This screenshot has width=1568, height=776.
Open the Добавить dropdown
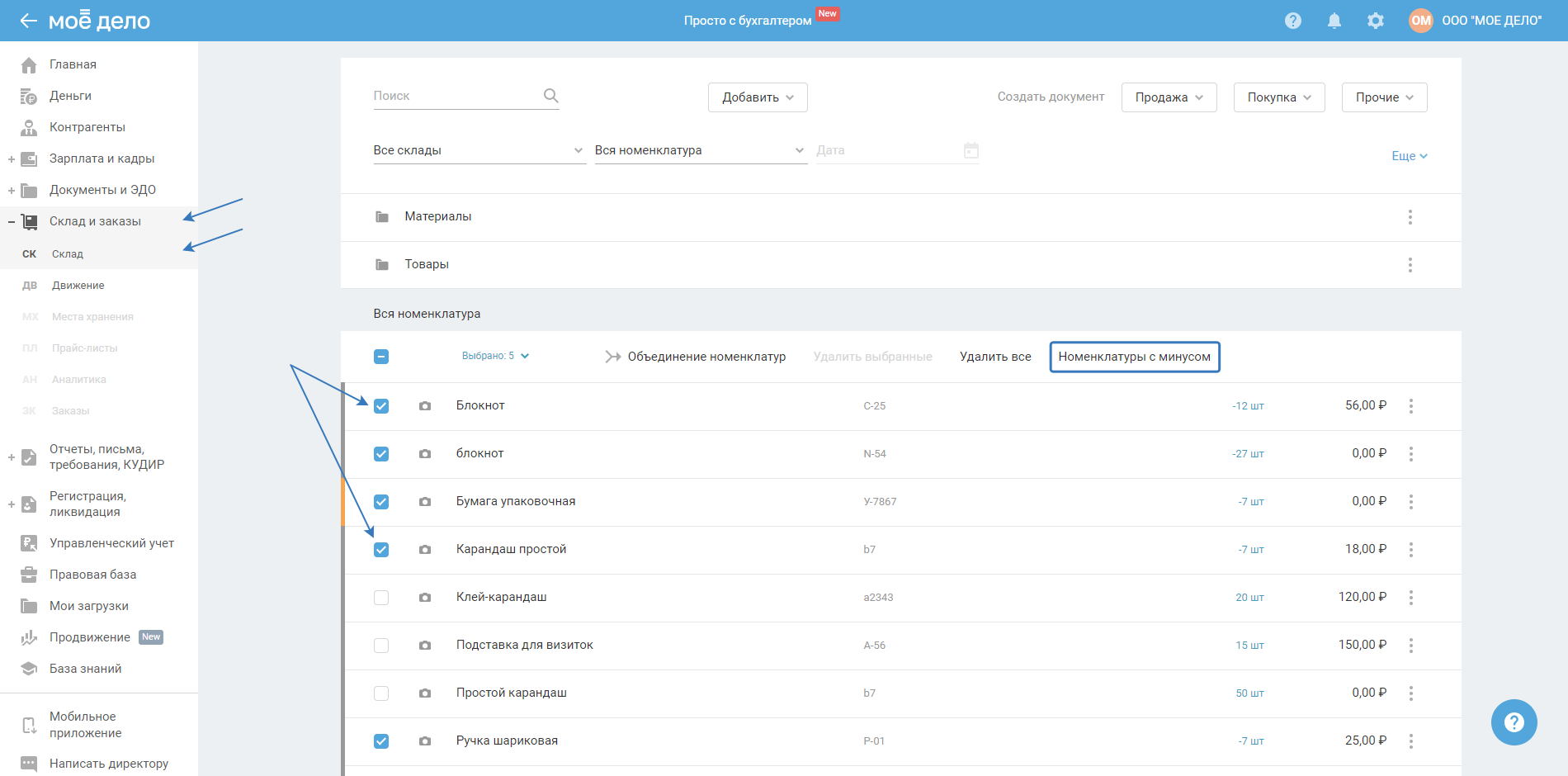click(757, 97)
